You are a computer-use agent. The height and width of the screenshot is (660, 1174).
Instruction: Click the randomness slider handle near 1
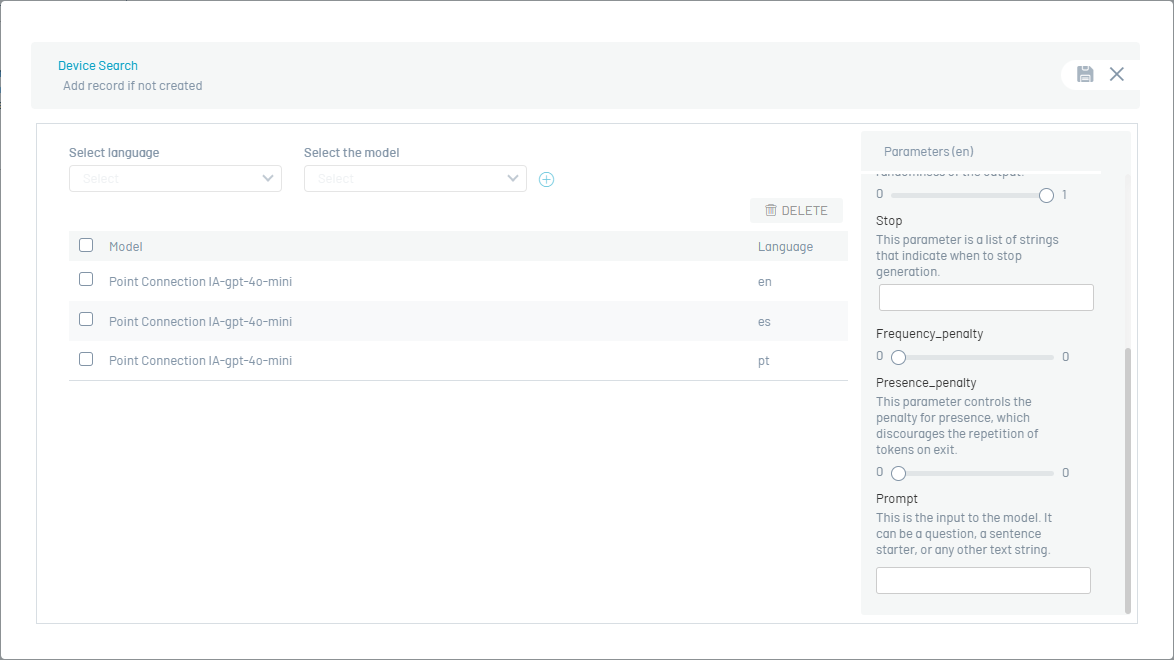pos(1046,195)
